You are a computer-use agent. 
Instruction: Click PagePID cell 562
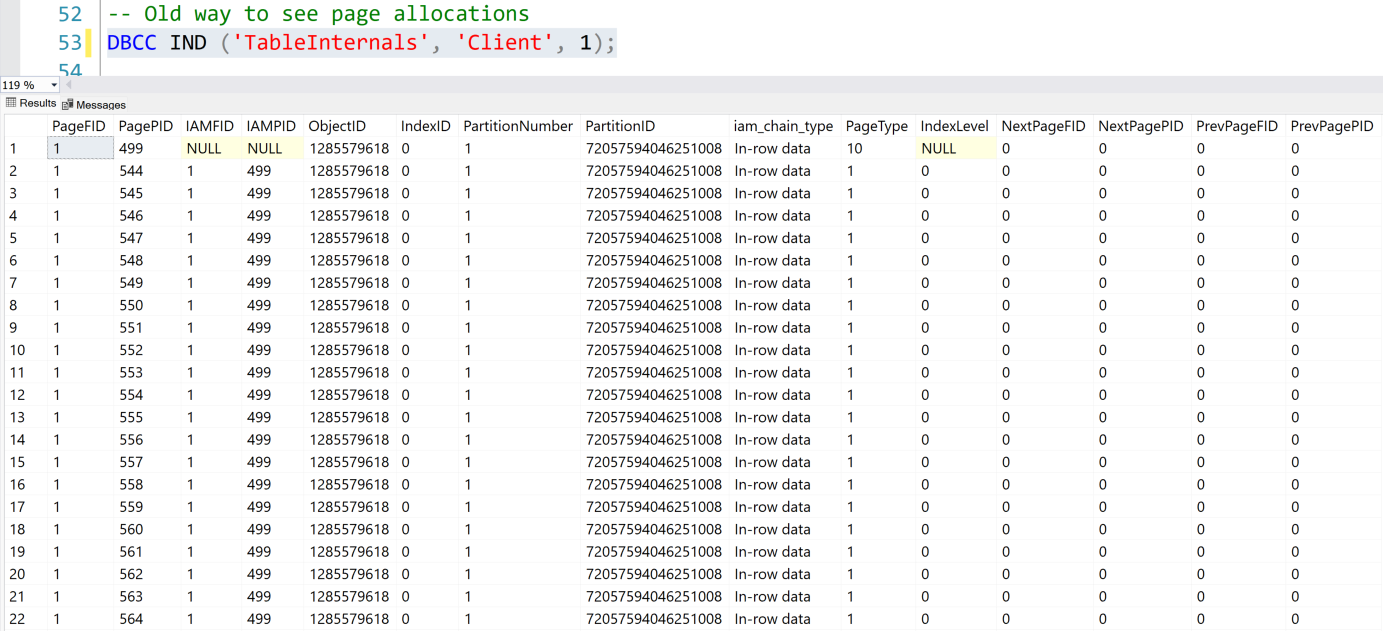pos(146,574)
